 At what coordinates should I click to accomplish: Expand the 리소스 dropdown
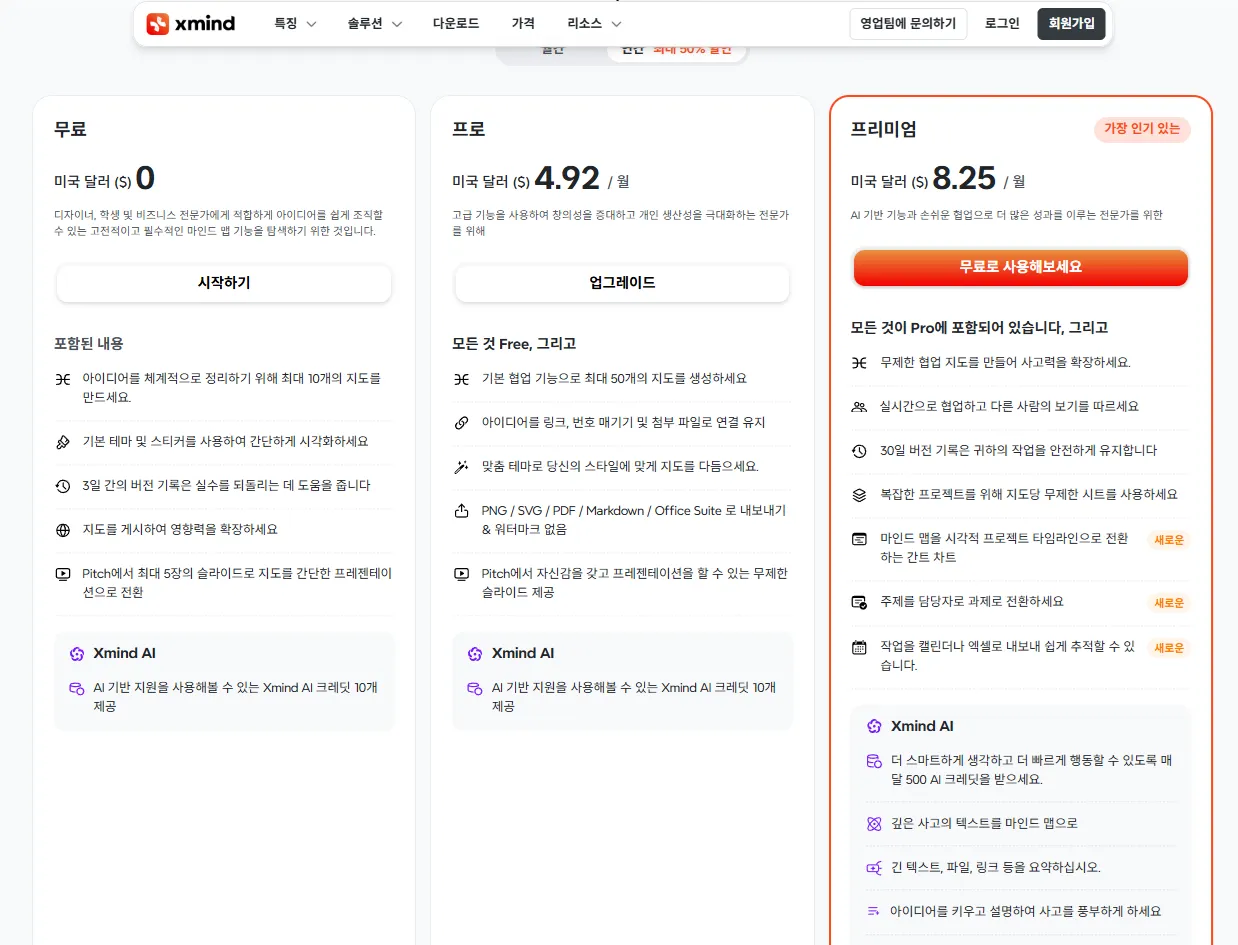click(x=592, y=23)
